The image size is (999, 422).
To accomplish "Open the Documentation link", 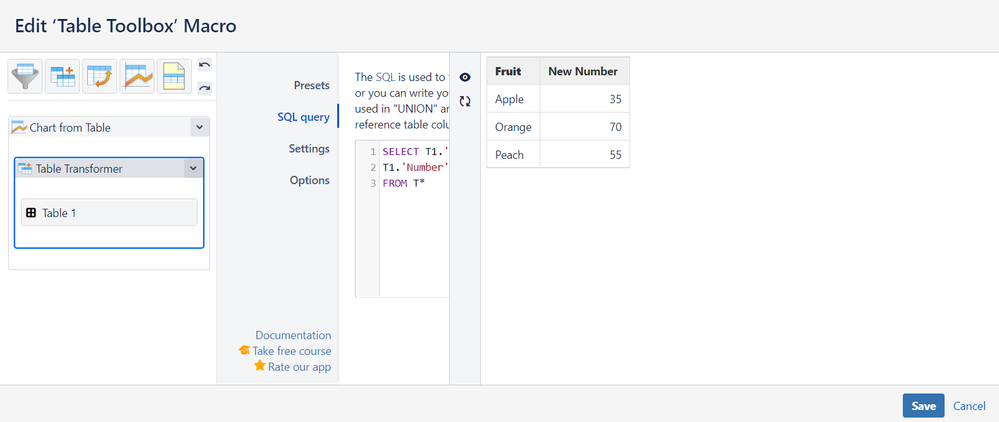I will point(293,335).
